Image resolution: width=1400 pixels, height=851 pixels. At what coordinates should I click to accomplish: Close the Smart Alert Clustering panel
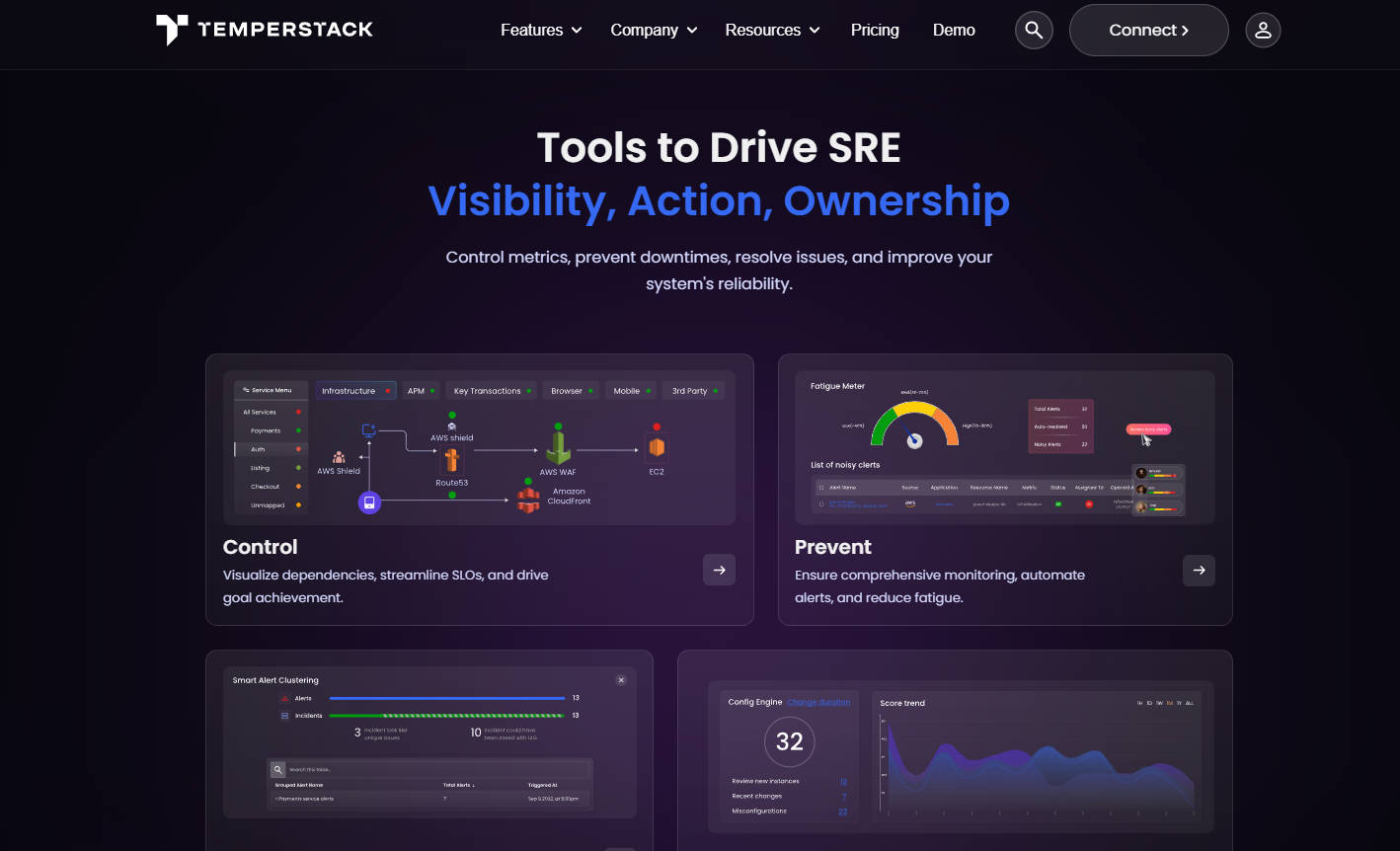621,680
